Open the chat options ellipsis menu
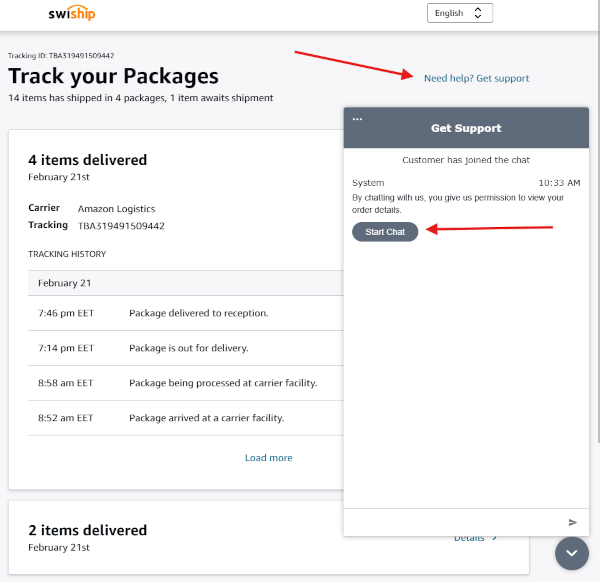The height and width of the screenshot is (582, 600). [357, 119]
